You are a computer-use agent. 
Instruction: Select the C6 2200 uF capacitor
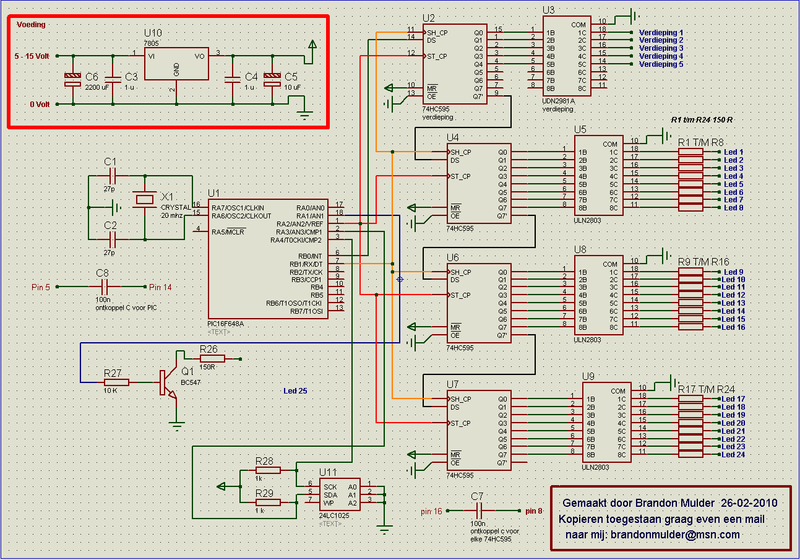(x=70, y=79)
